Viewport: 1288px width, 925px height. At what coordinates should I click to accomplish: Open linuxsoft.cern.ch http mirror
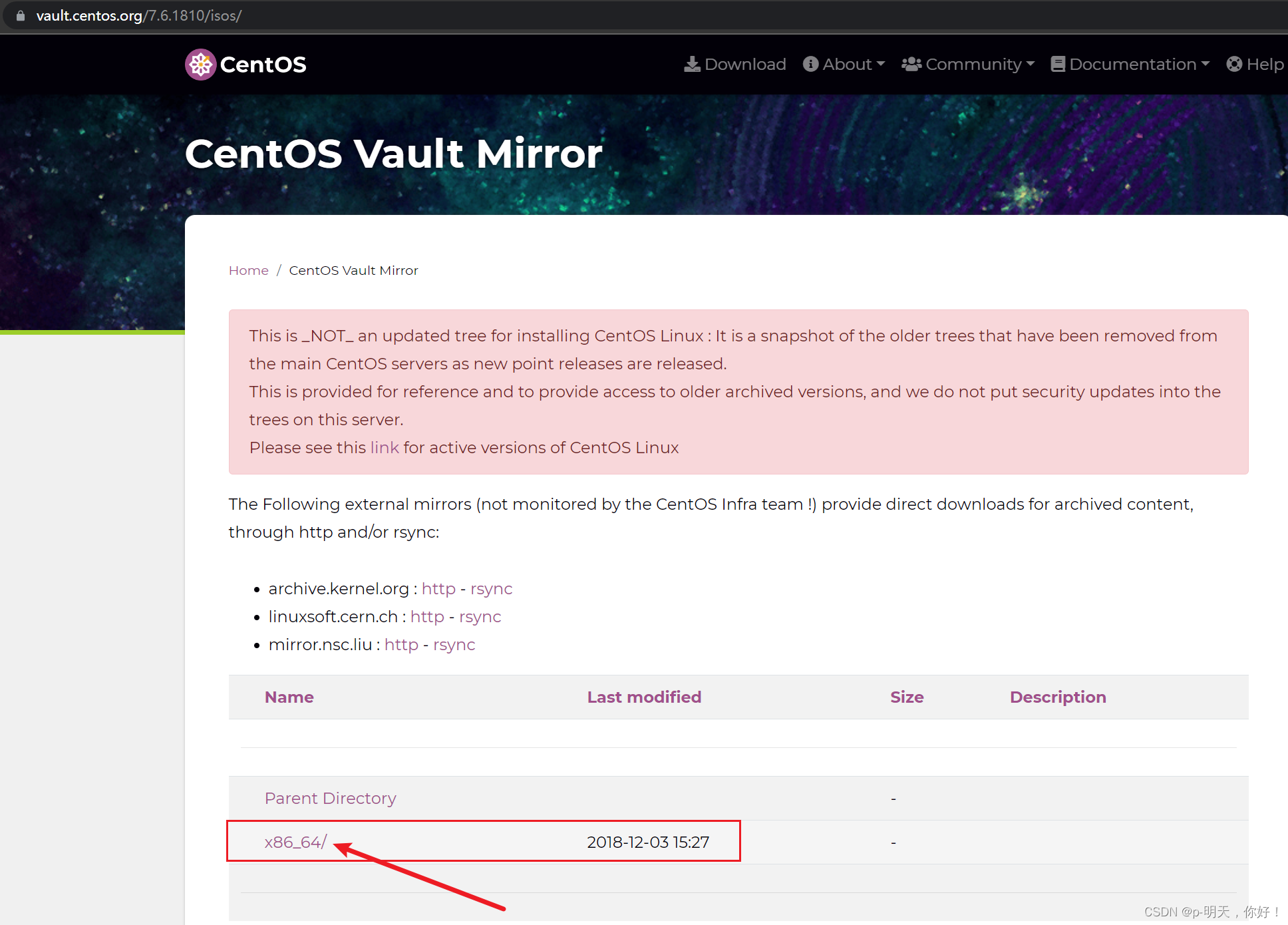tap(427, 616)
